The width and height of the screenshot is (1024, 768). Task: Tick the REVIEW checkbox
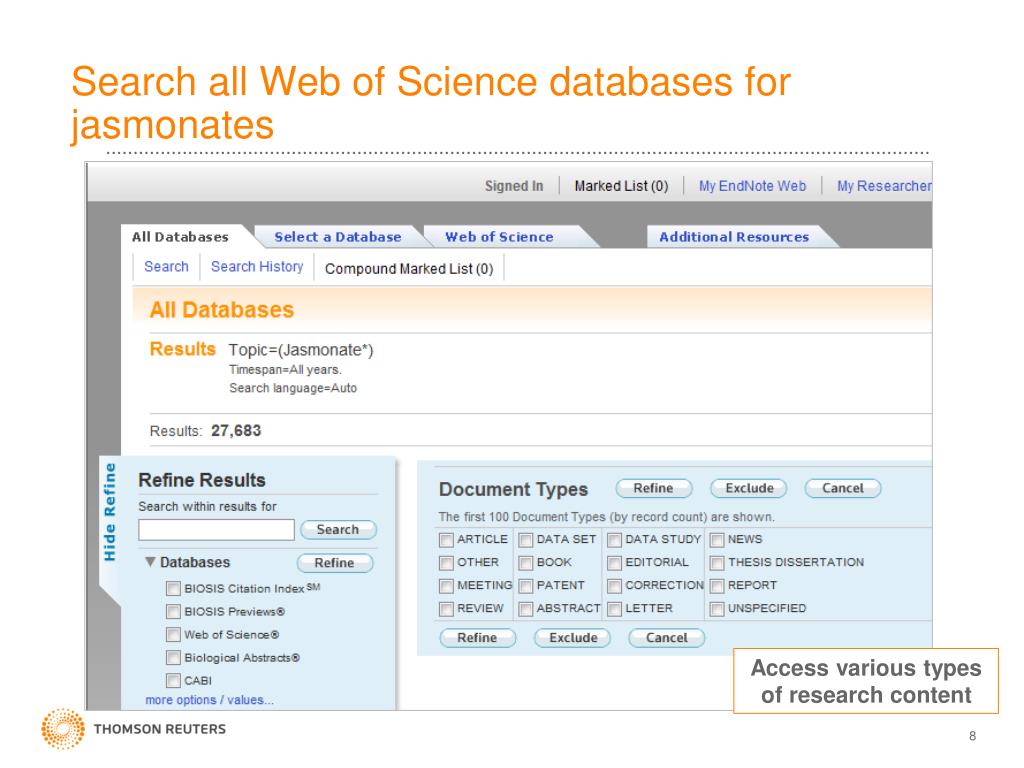(446, 609)
